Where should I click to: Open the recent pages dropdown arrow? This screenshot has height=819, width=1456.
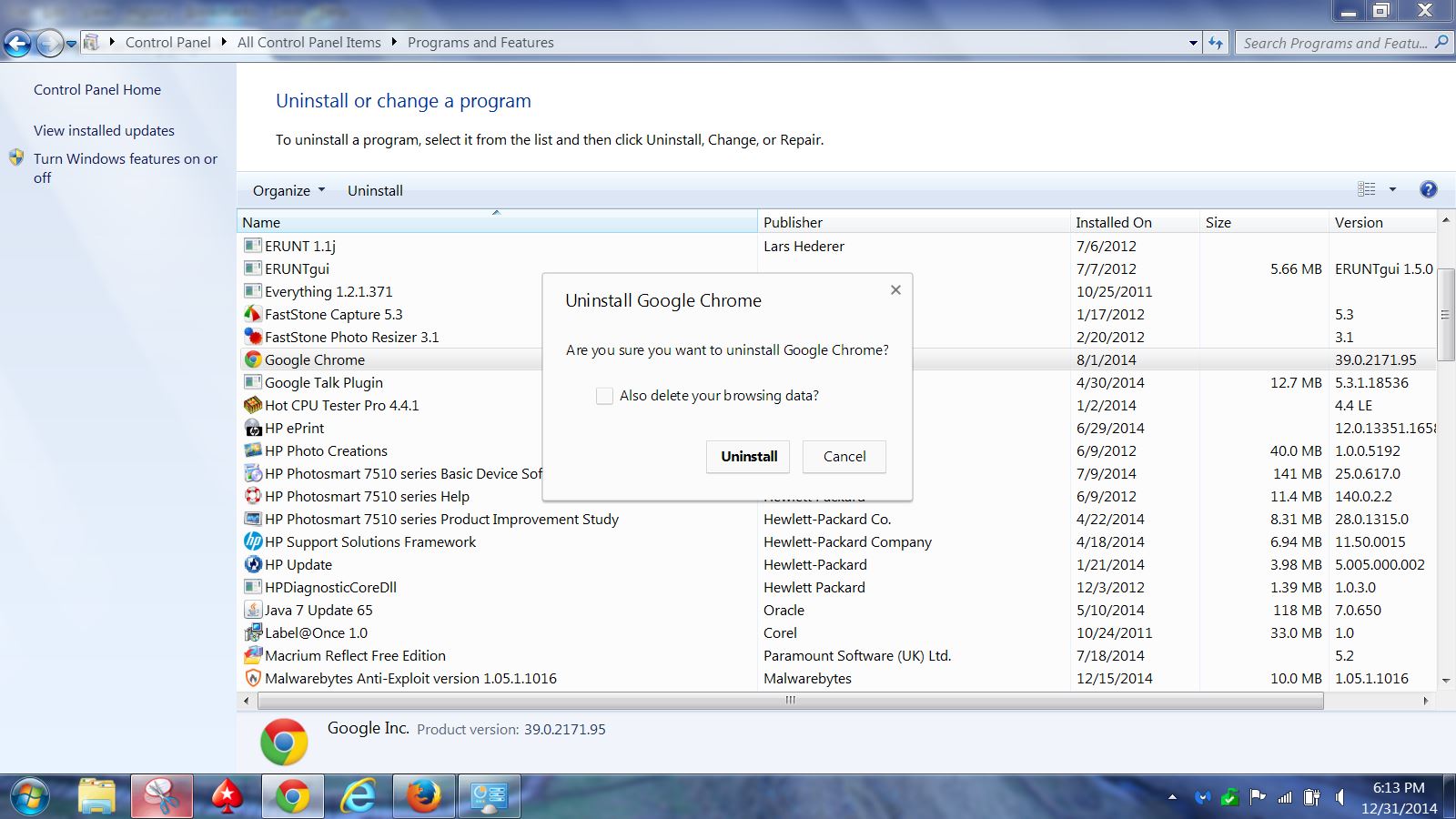pos(71,43)
